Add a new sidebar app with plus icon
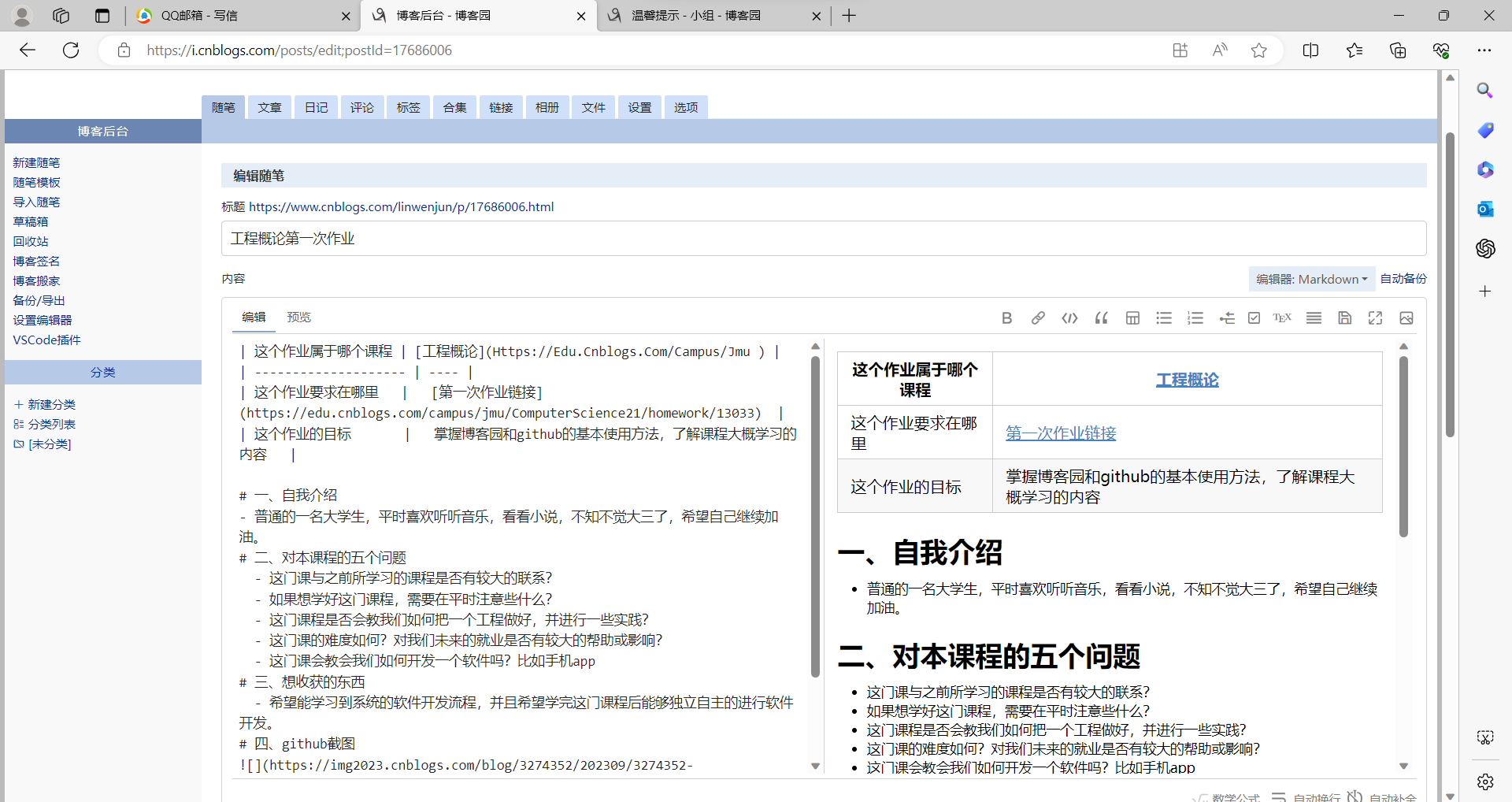This screenshot has width=1512, height=802. (x=1484, y=291)
